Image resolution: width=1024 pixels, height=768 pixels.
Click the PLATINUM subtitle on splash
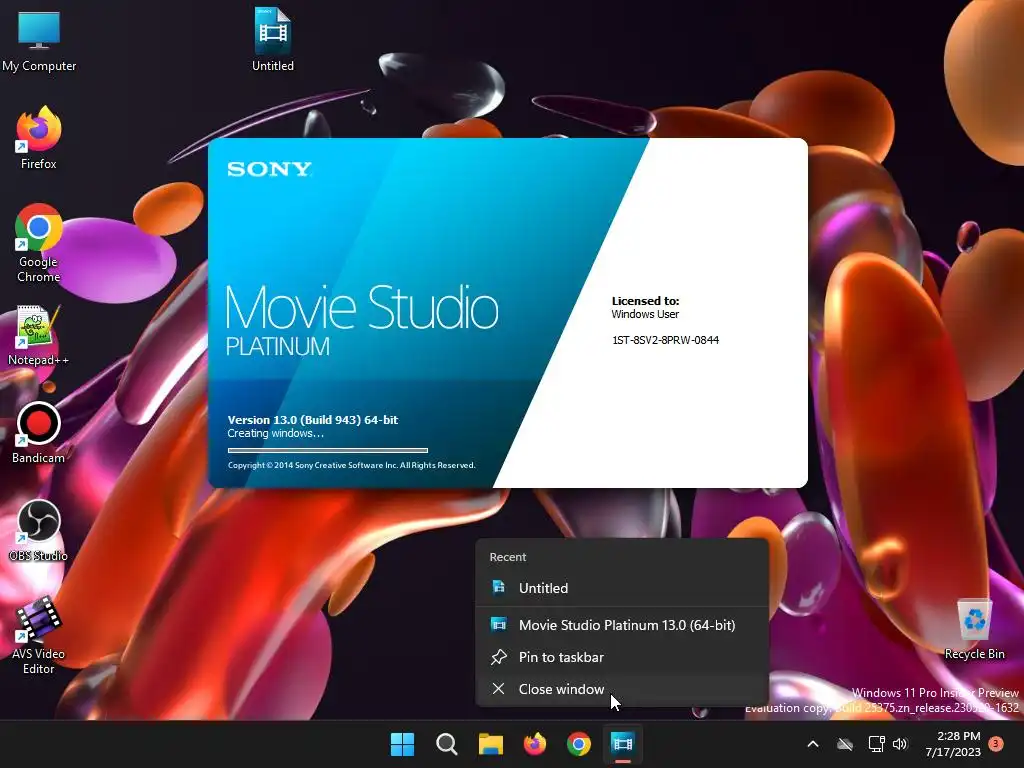point(278,346)
